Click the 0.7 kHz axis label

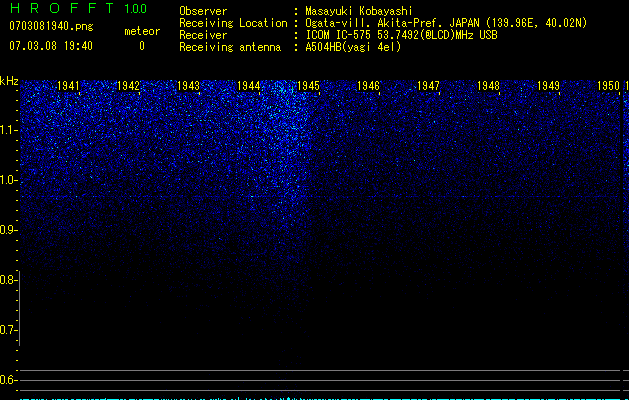coord(8,330)
